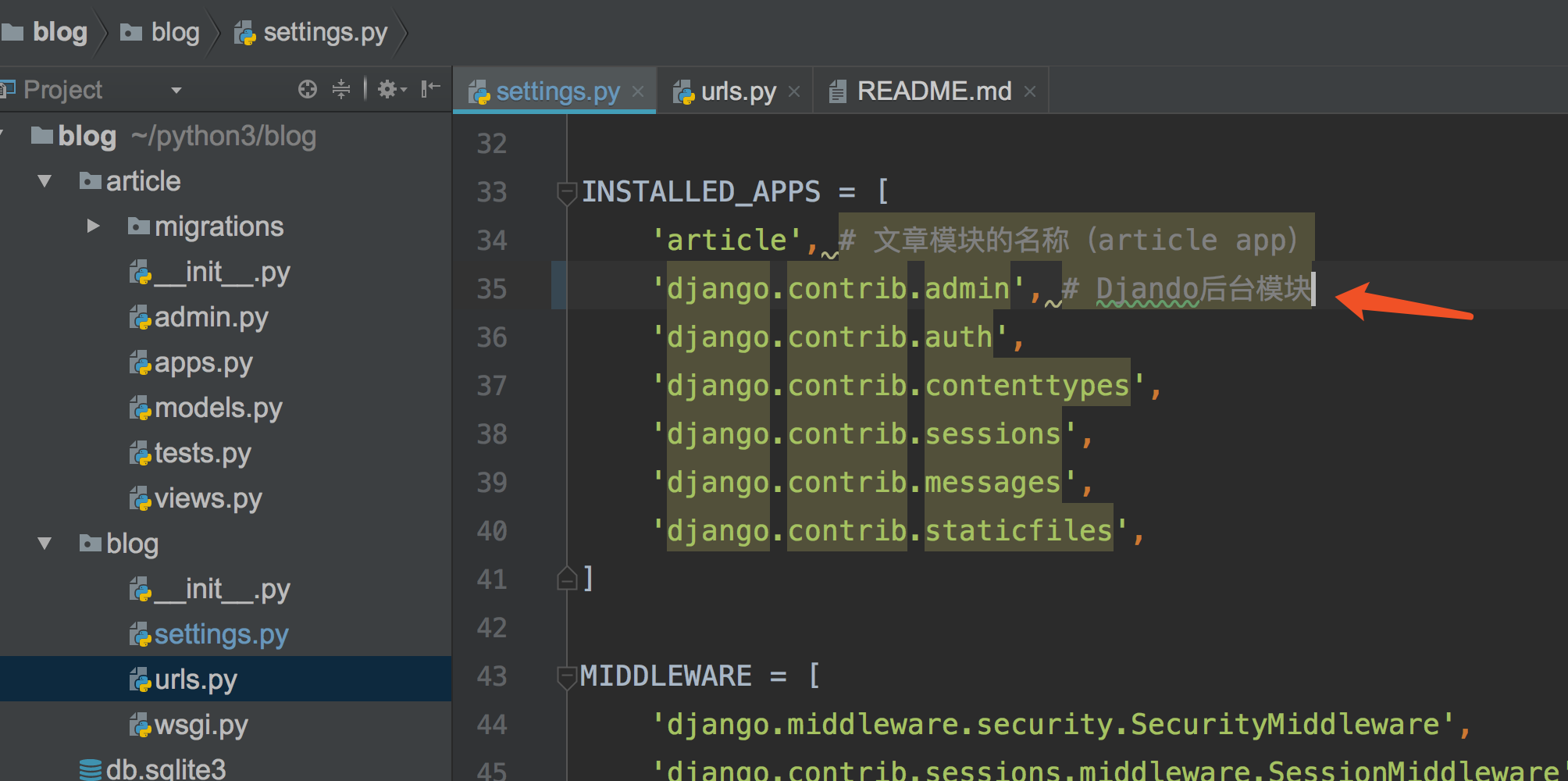The image size is (1568, 781).
Task: Open db.sqlite3 database file
Action: pos(165,769)
